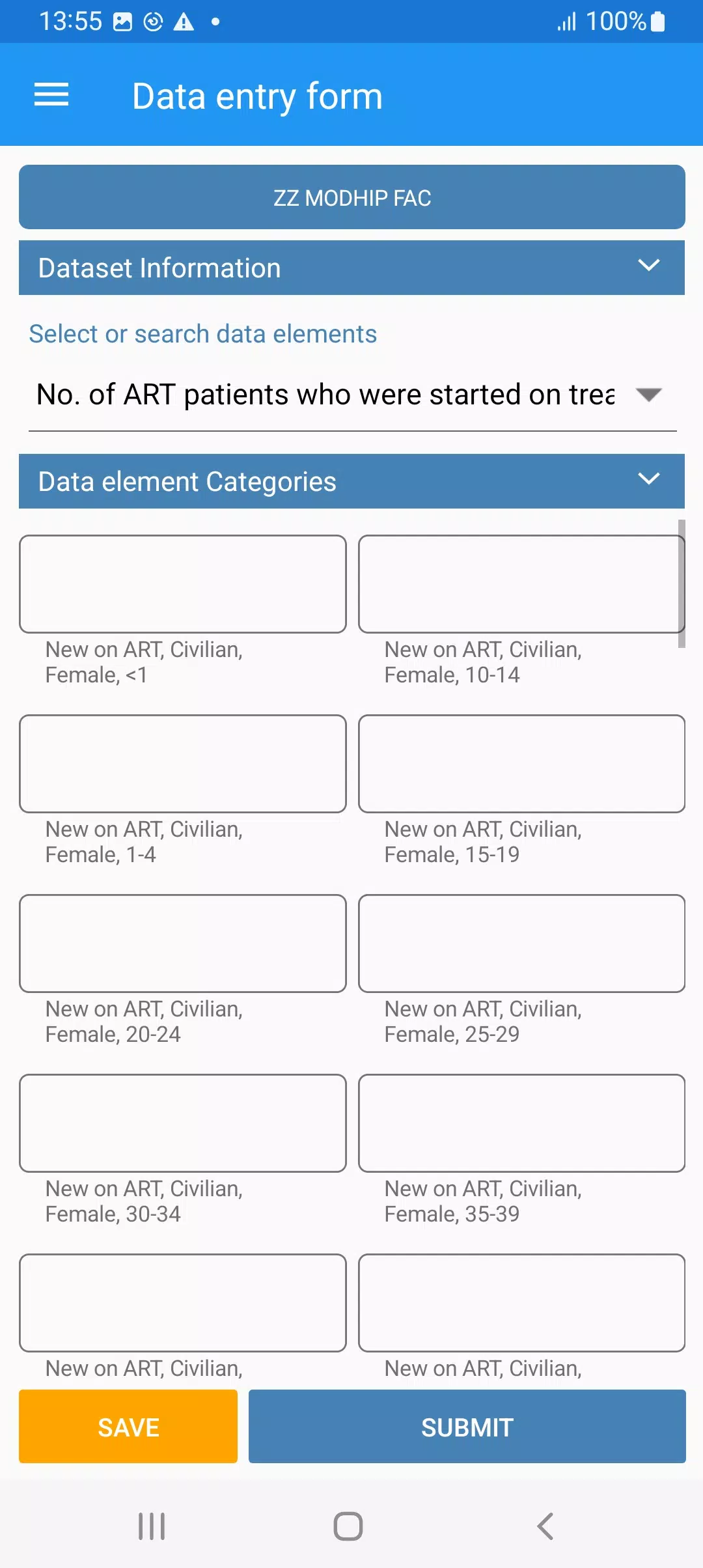Tap the battery indicator in status bar
Viewport: 703px width, 1568px height.
tap(658, 21)
